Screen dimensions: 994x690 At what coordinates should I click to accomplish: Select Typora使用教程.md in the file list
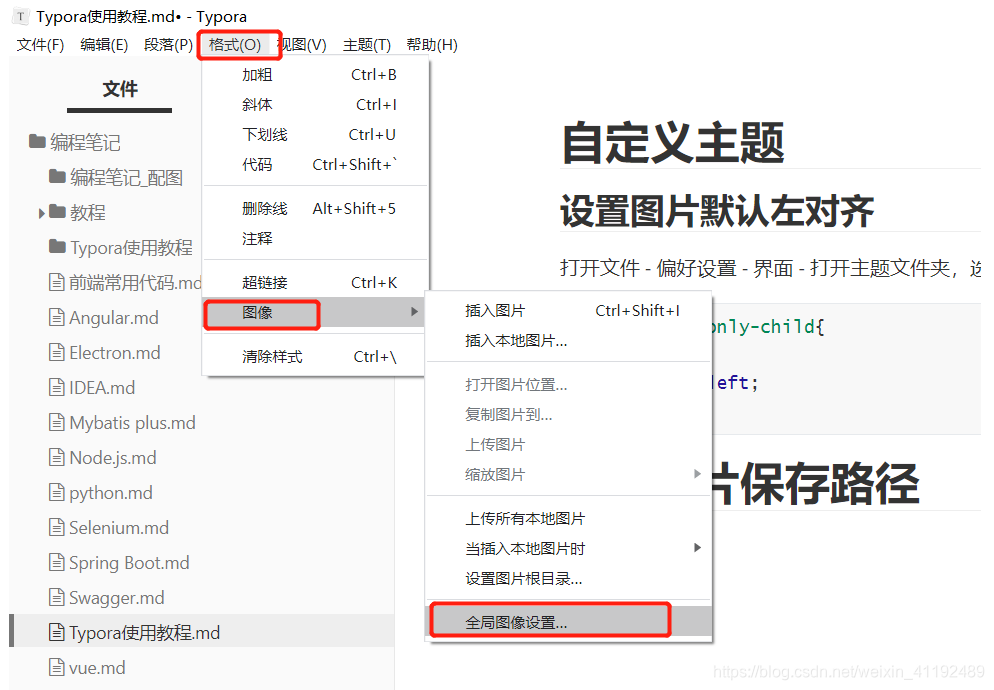coord(130,632)
